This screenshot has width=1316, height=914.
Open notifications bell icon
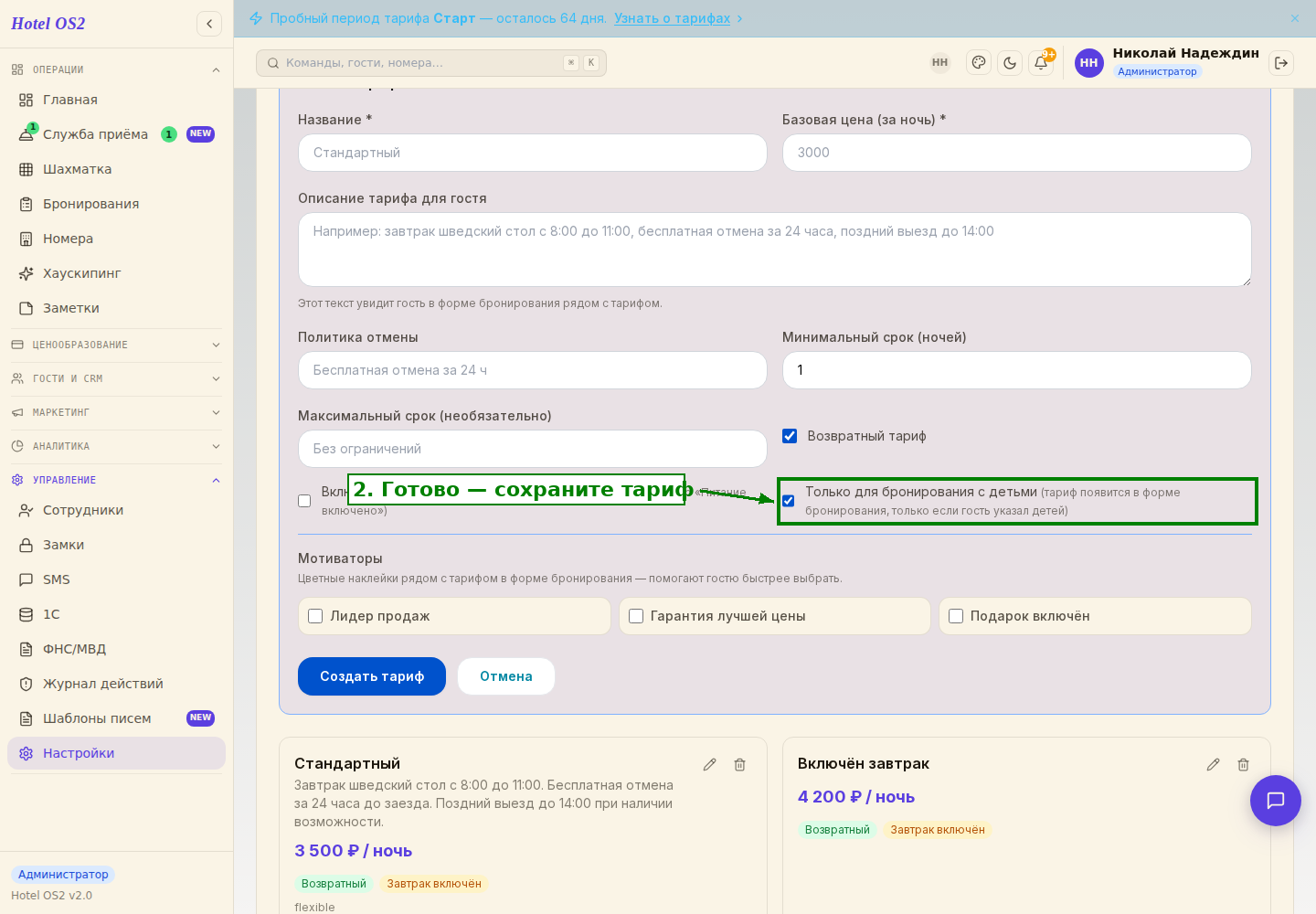tap(1041, 63)
